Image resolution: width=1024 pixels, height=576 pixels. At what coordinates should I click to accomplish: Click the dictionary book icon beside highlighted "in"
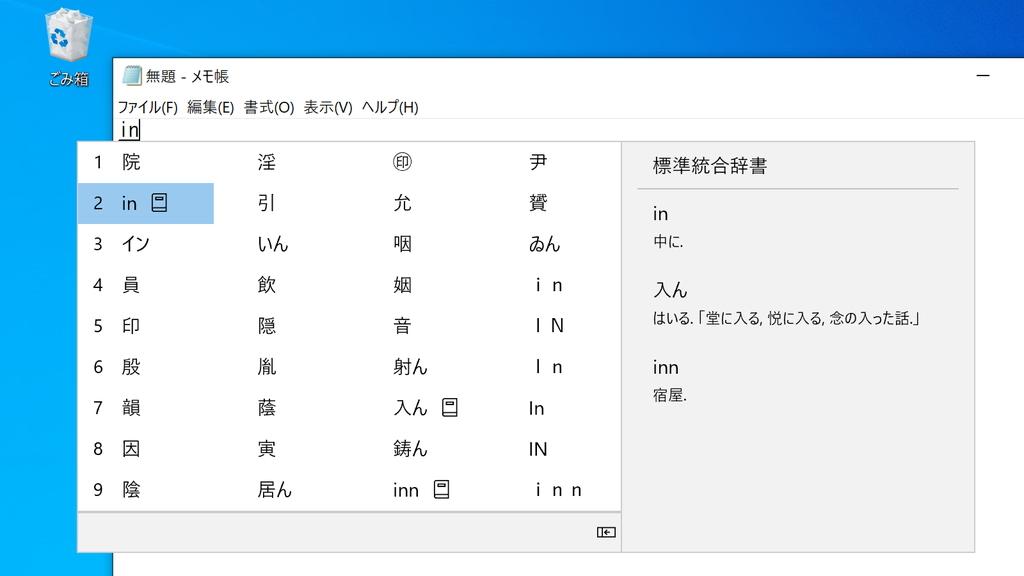[x=157, y=203]
